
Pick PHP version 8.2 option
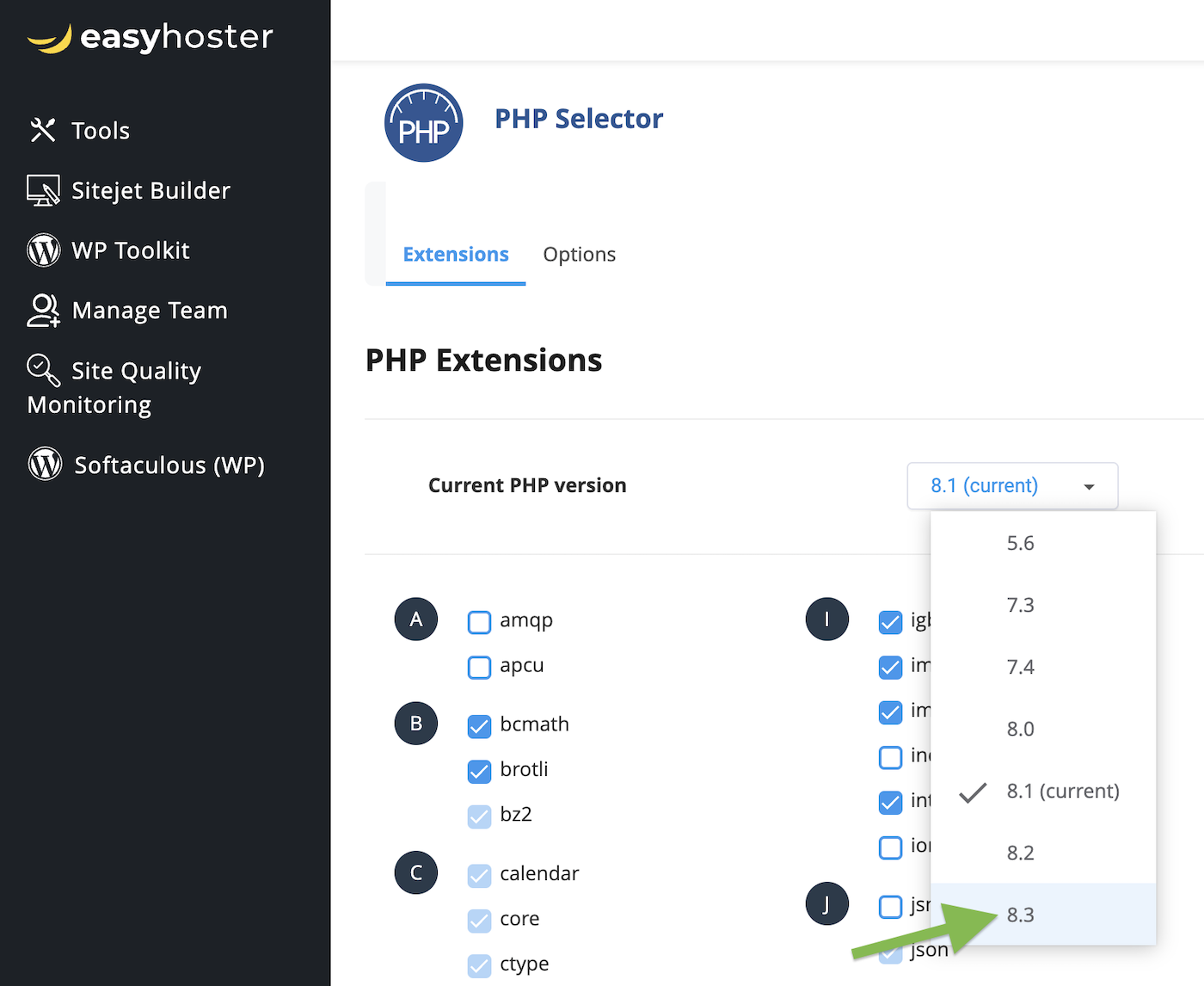[x=1021, y=853]
